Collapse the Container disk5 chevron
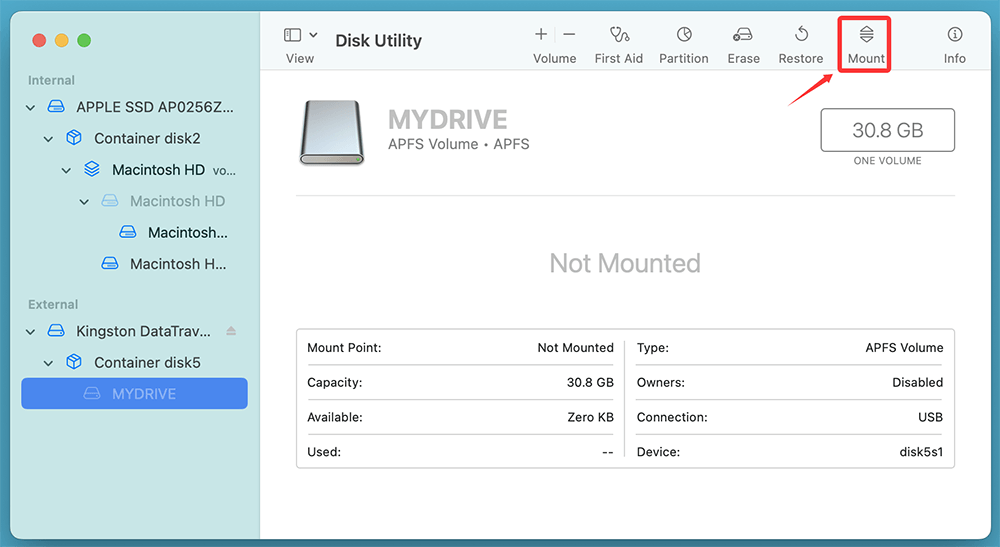 coord(48,363)
